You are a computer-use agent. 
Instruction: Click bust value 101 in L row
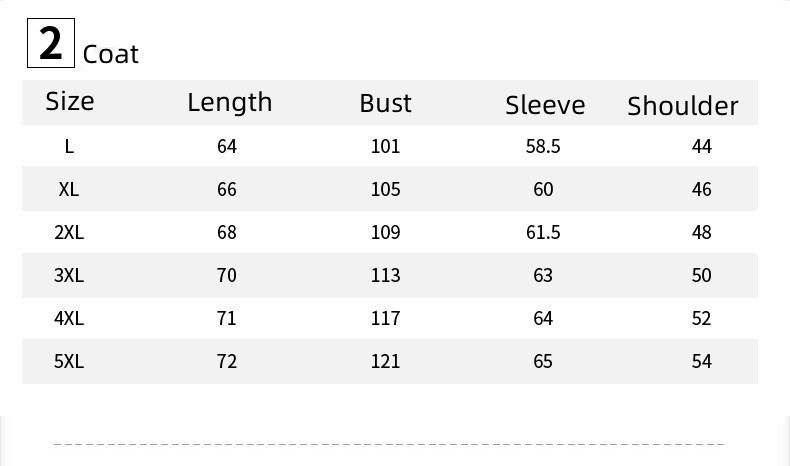point(385,146)
